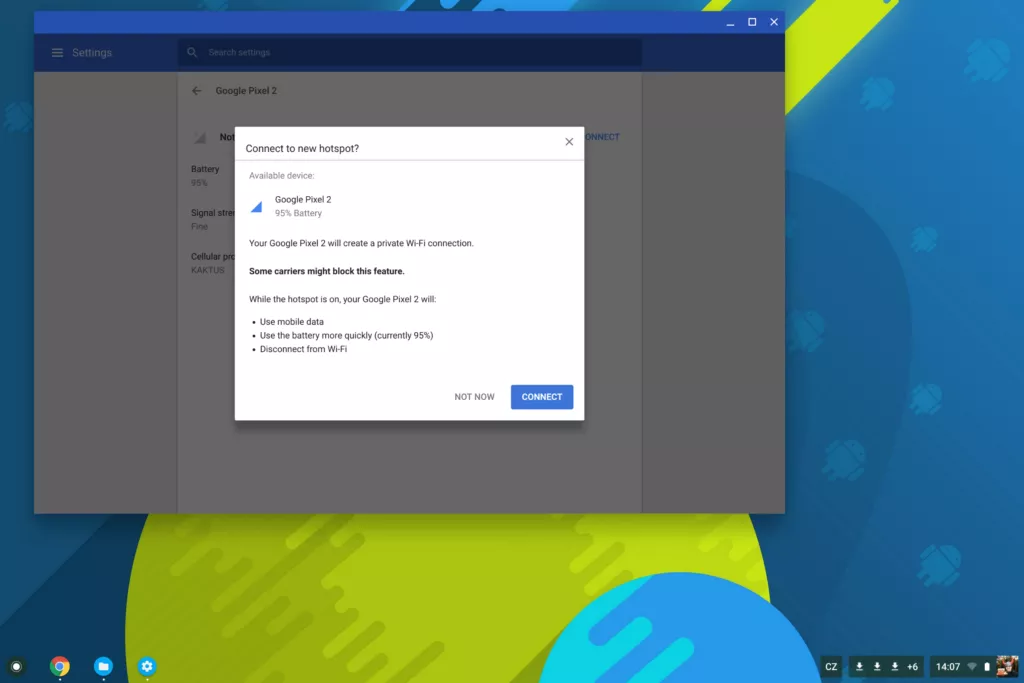Viewport: 1024px width, 683px height.
Task: Go back using the arrow beside Google Pixel 2
Action: tap(197, 91)
